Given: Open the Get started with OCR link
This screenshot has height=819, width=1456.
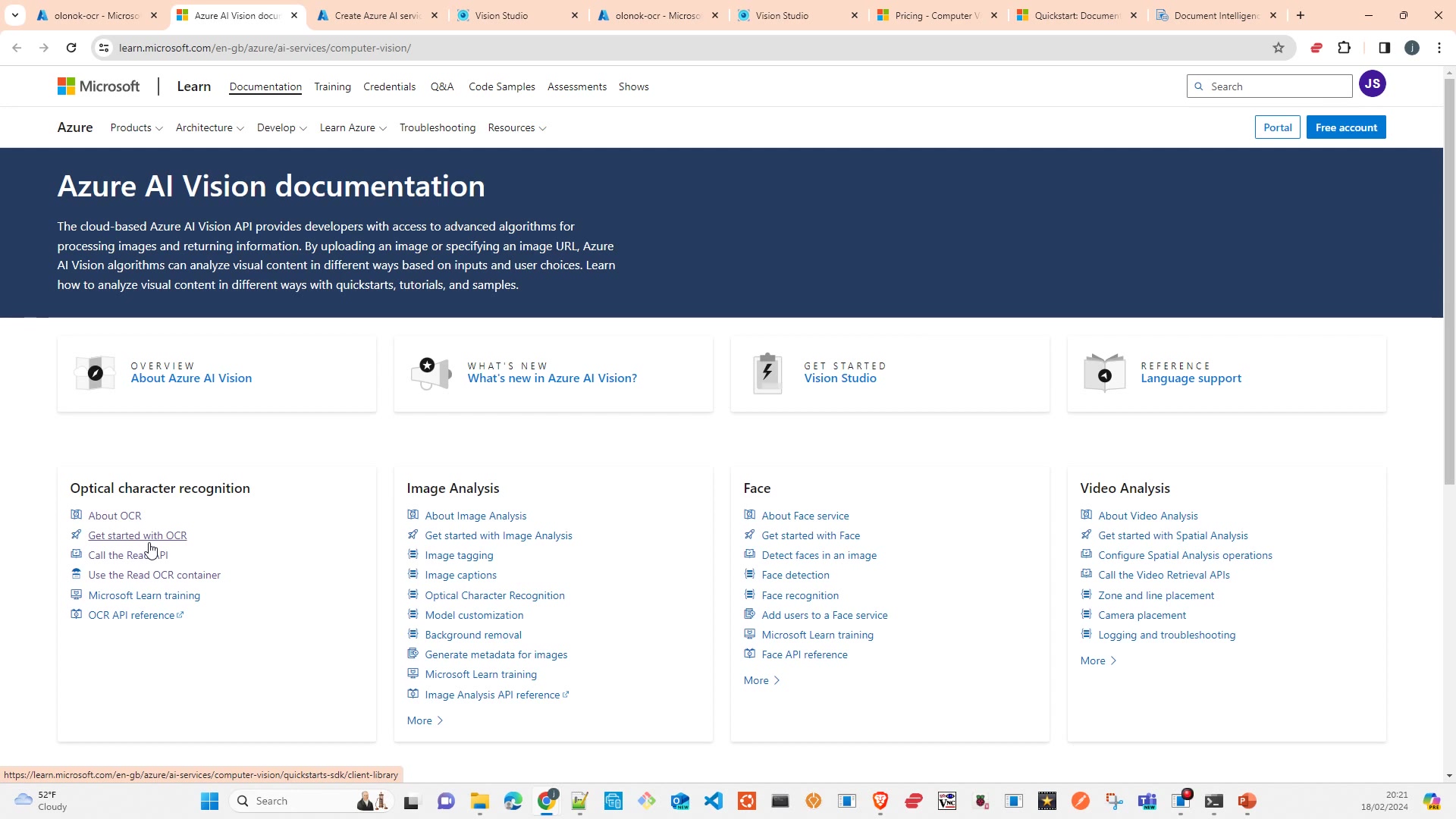Looking at the screenshot, I should pos(137,535).
